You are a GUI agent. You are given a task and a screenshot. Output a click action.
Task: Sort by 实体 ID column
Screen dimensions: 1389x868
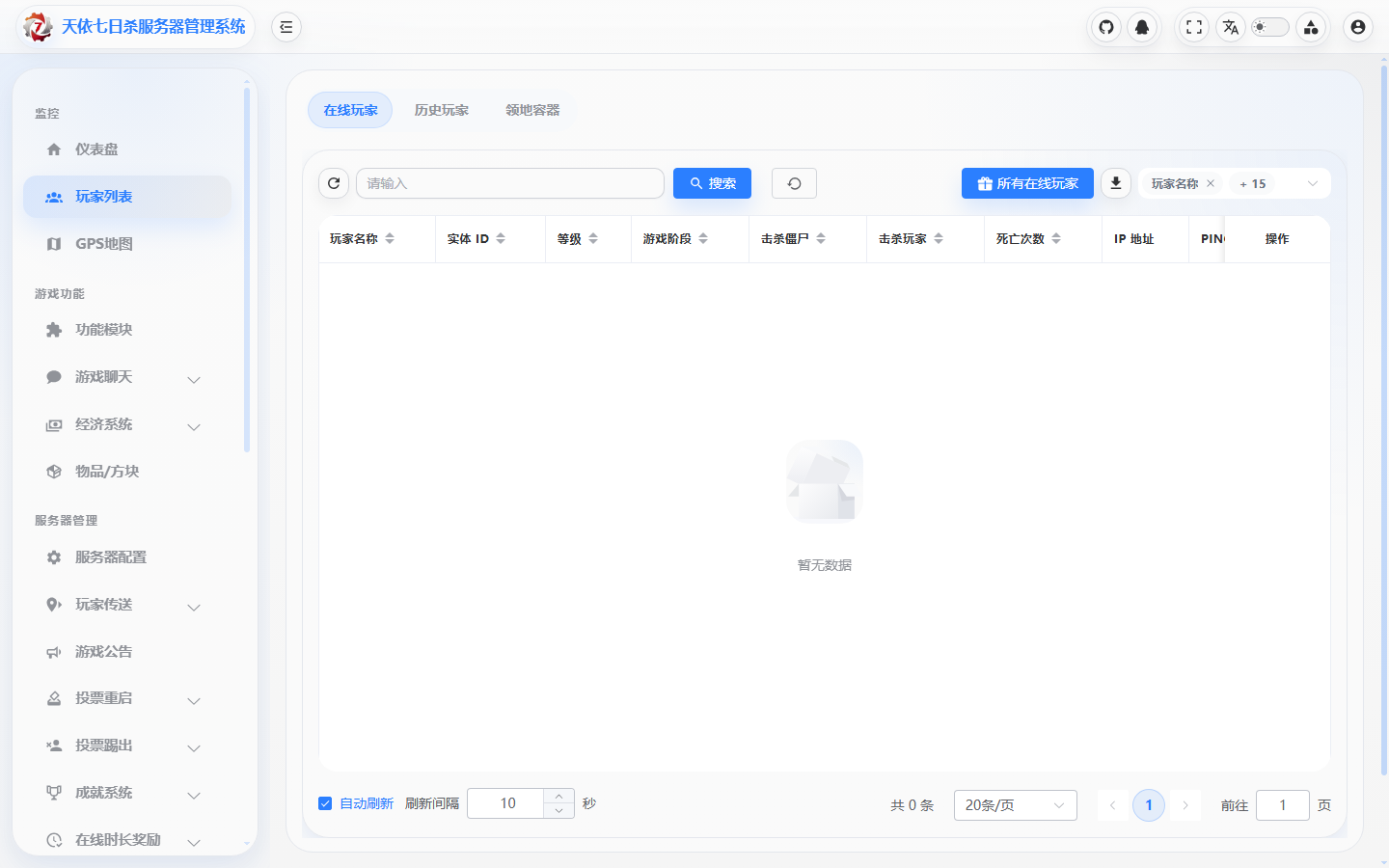[x=501, y=238]
